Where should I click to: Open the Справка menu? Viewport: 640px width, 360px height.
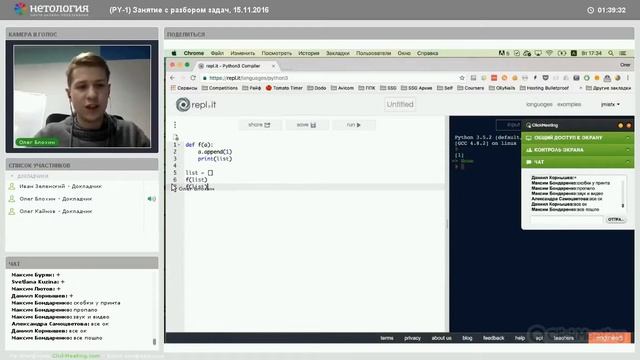pyautogui.click(x=427, y=53)
